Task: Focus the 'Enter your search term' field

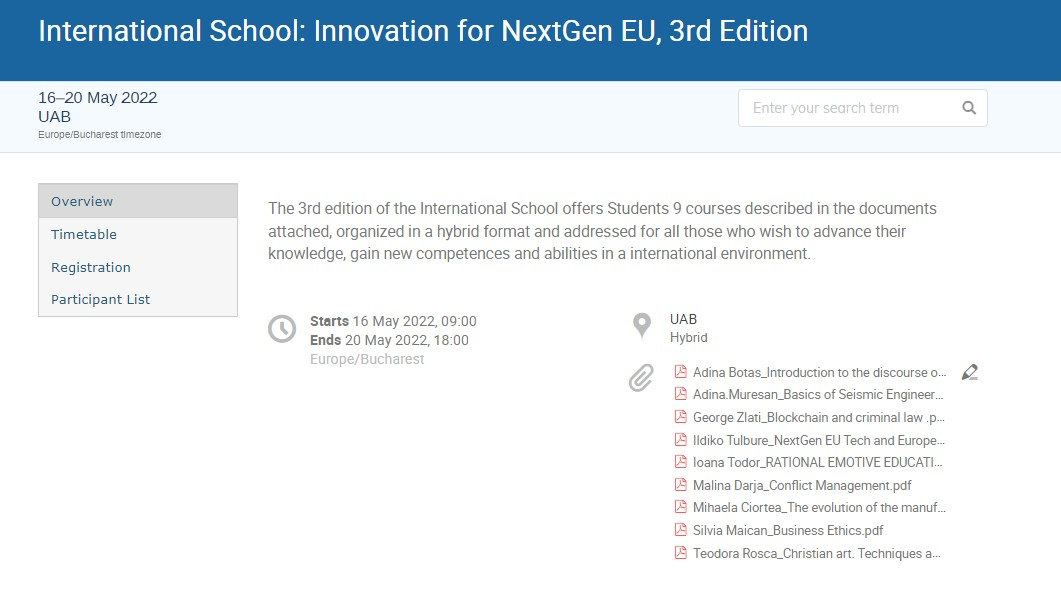Action: click(851, 108)
